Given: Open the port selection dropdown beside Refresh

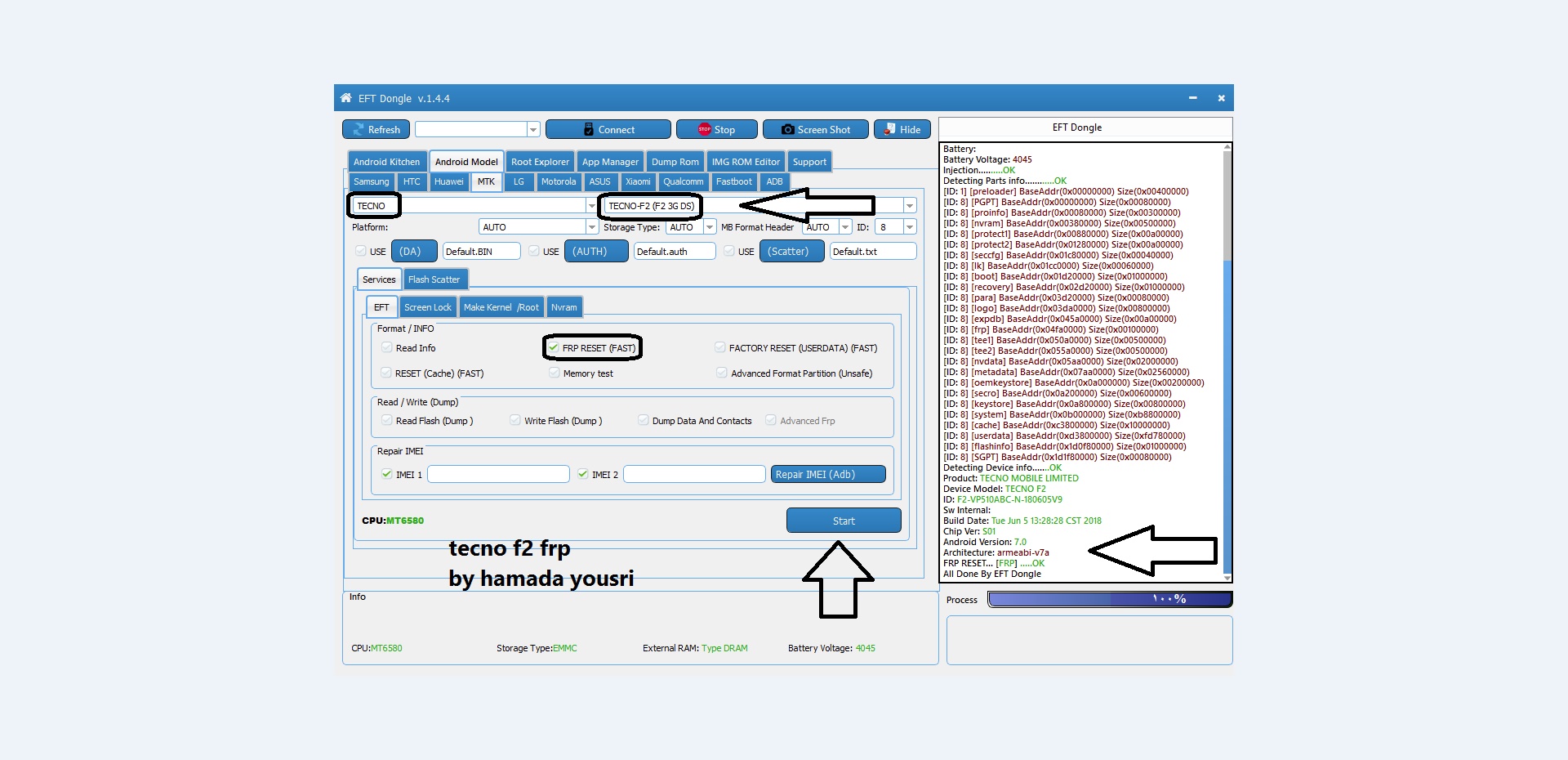Looking at the screenshot, I should click(532, 129).
